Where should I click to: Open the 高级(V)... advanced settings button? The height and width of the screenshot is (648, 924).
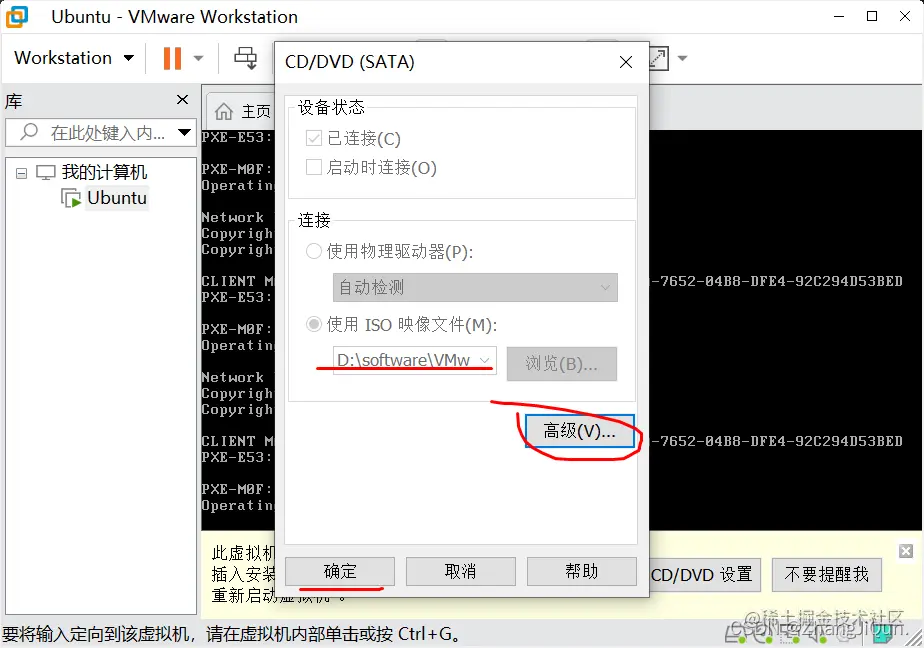click(x=580, y=431)
